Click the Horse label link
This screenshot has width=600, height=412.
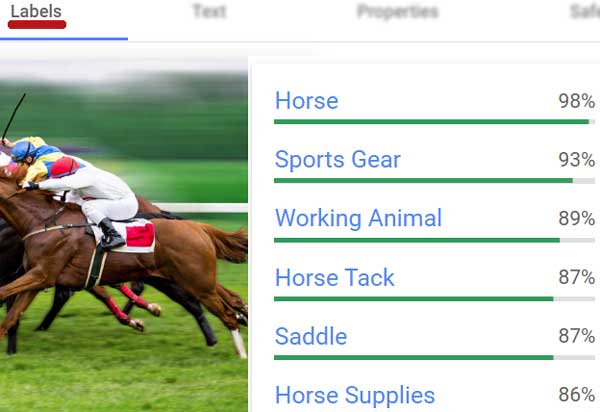[x=307, y=101]
